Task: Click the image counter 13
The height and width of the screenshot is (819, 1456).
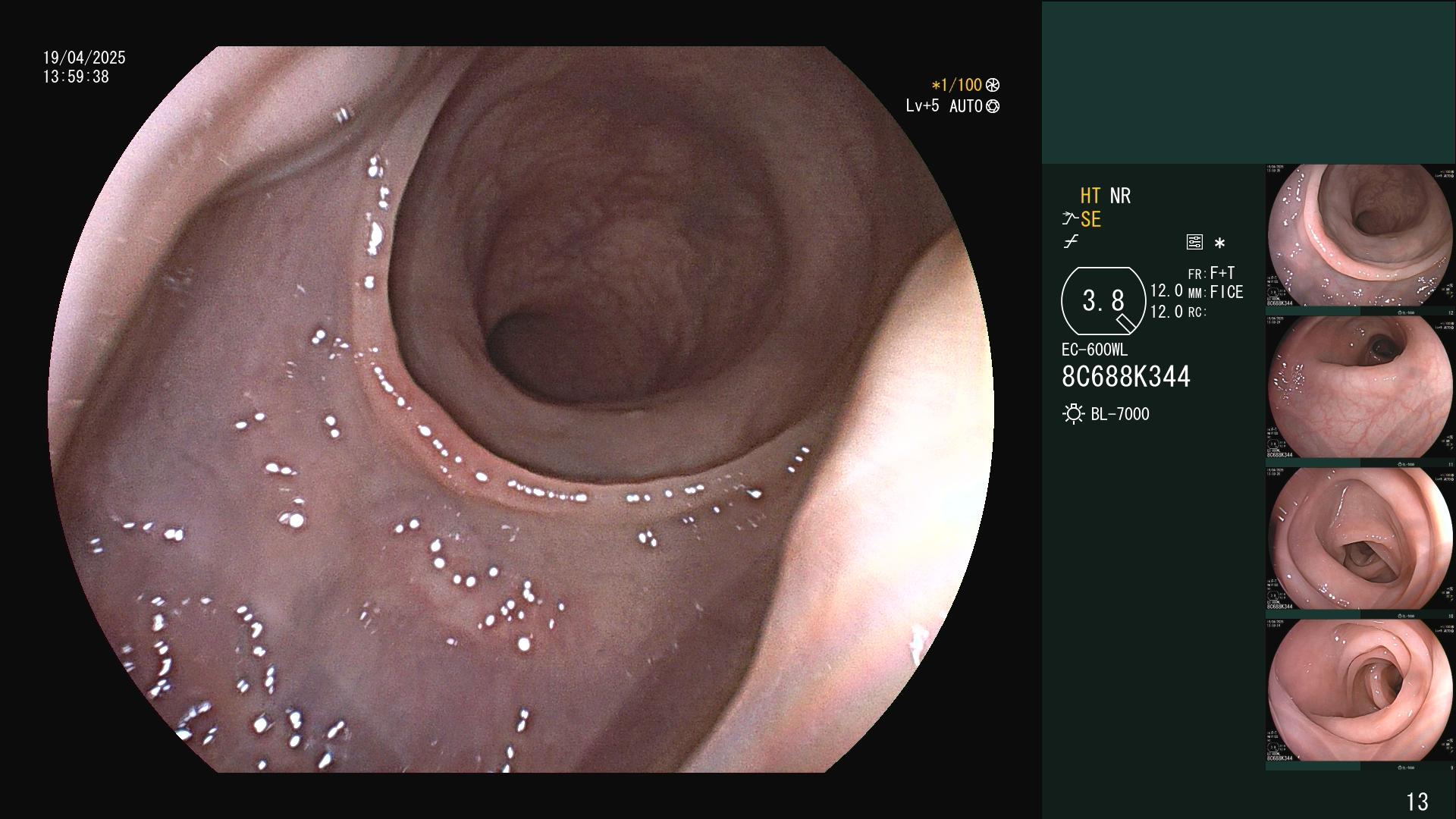Action: (1417, 802)
